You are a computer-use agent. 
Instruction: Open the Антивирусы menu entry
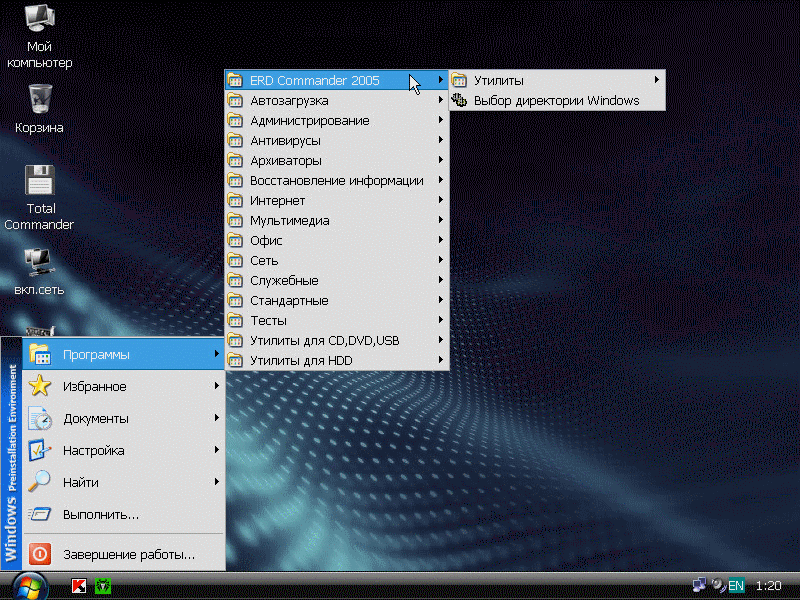[x=337, y=140]
